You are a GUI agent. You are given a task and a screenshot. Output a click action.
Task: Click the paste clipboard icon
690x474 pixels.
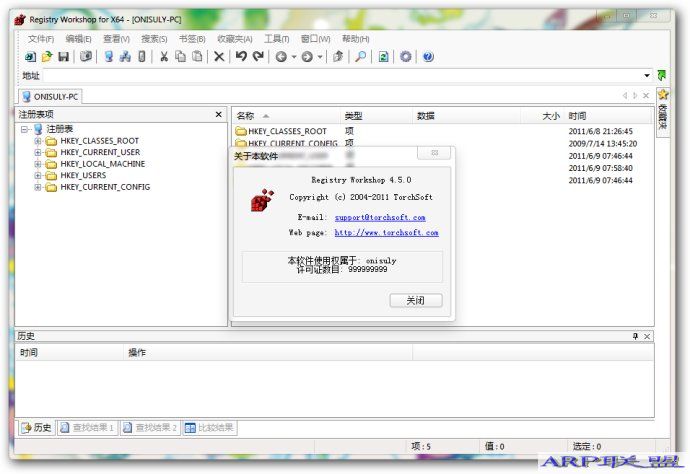198,56
